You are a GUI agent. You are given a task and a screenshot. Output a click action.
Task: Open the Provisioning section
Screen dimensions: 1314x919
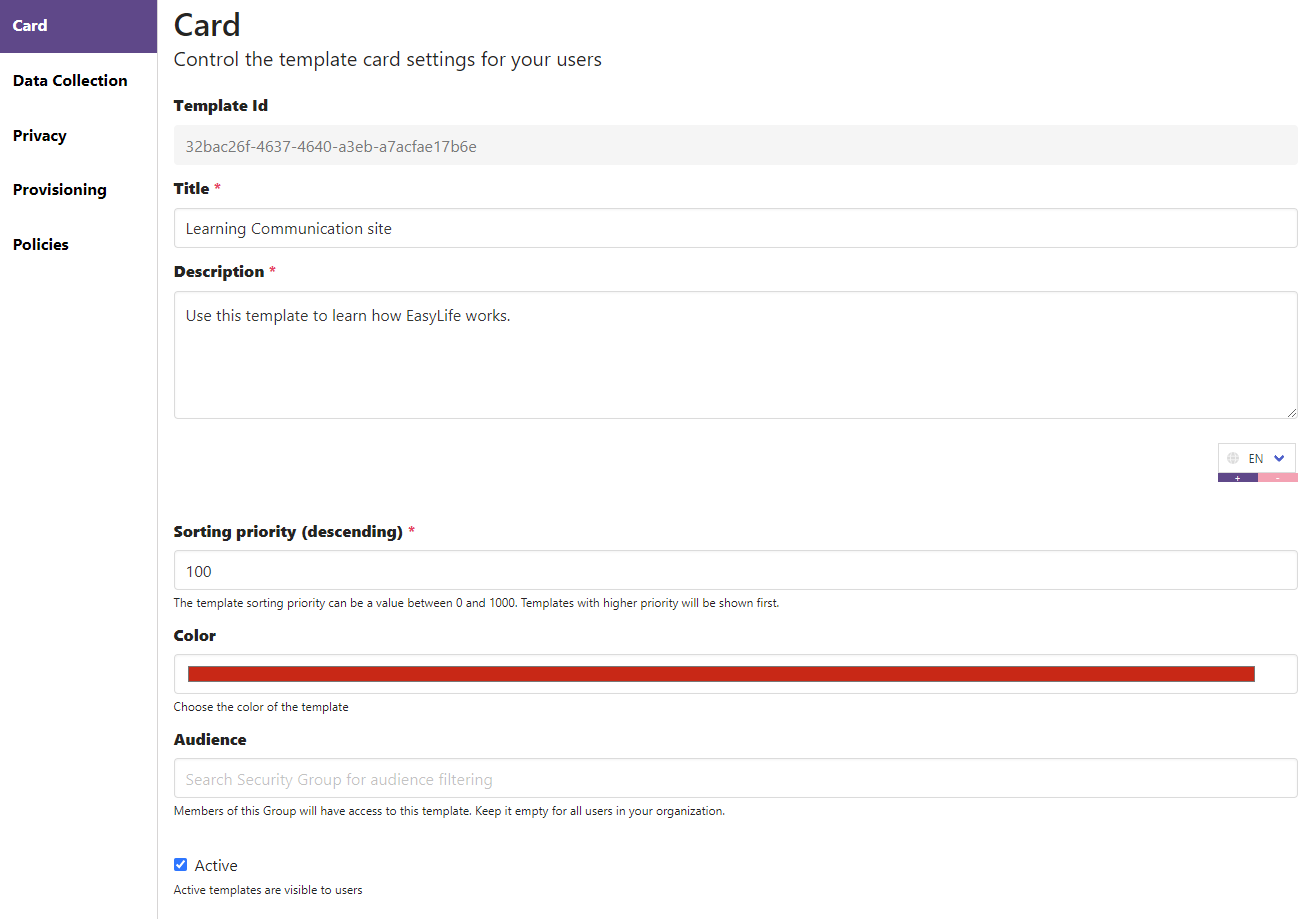click(x=60, y=190)
